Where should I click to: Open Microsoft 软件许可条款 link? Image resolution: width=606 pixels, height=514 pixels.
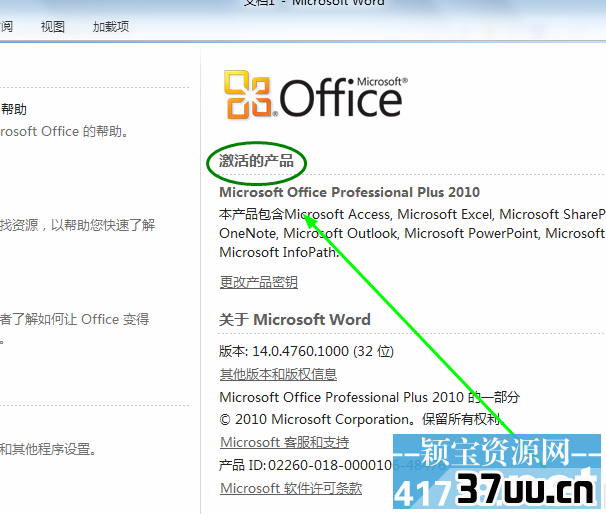pos(291,488)
